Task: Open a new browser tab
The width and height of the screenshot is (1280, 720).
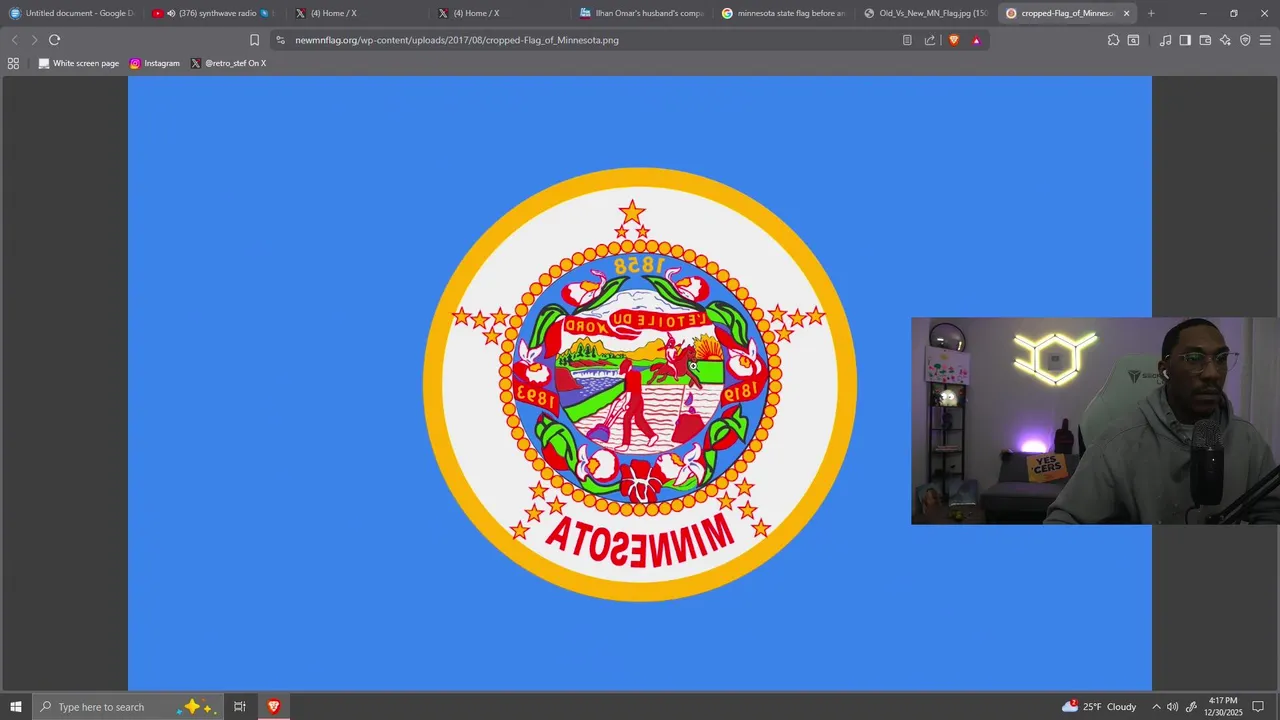Action: [1151, 13]
